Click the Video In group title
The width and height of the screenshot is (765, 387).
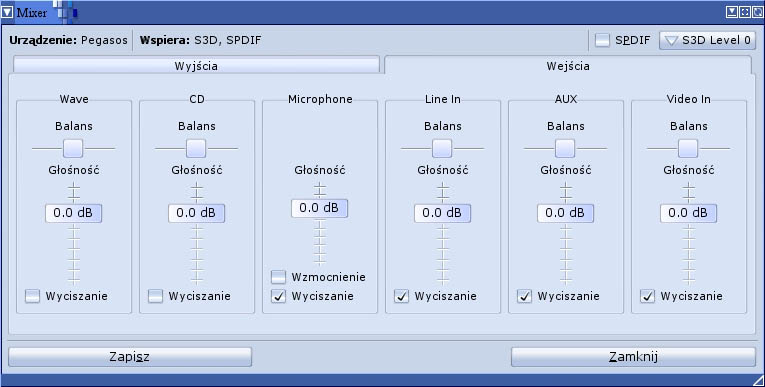point(688,99)
